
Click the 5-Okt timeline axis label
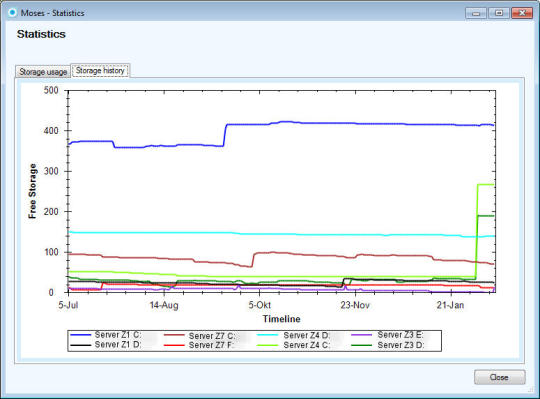tap(260, 305)
